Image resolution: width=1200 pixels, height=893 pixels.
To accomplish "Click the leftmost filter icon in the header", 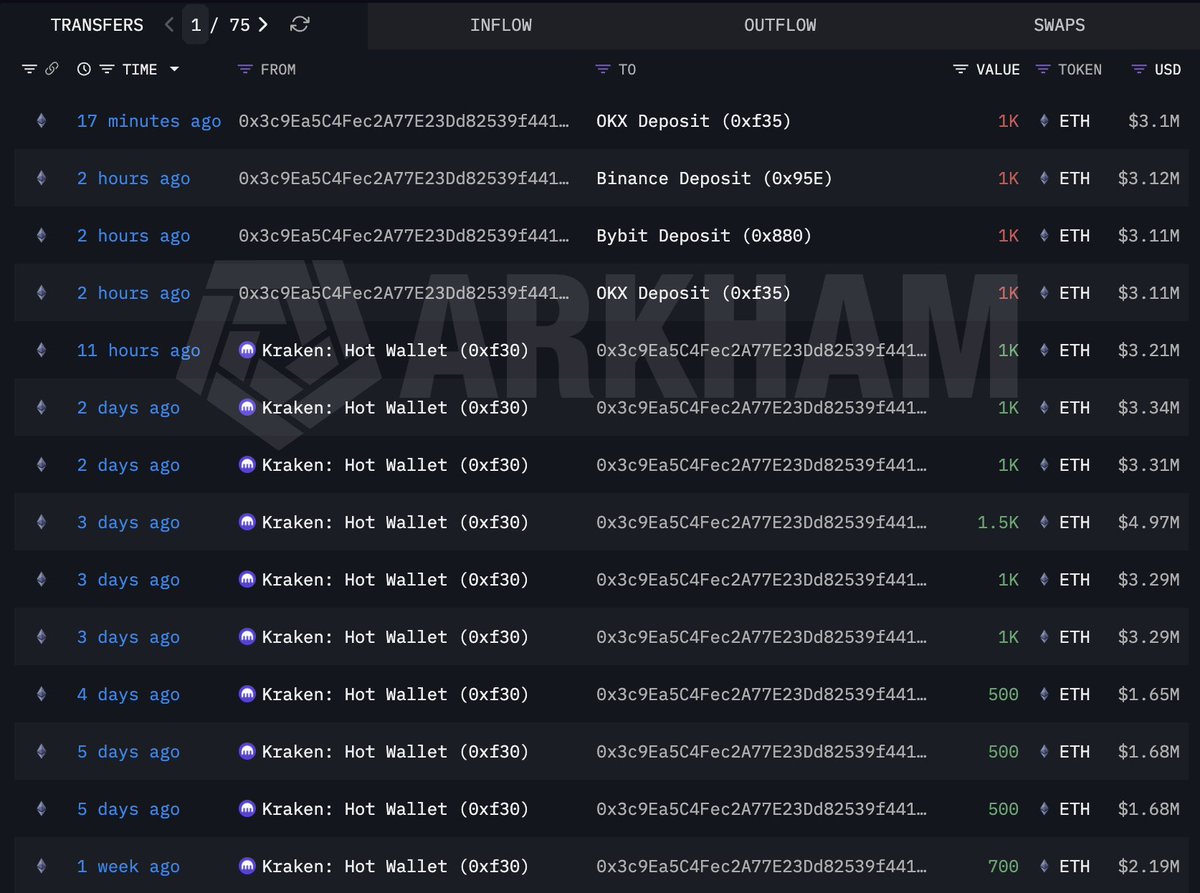I will 28,69.
